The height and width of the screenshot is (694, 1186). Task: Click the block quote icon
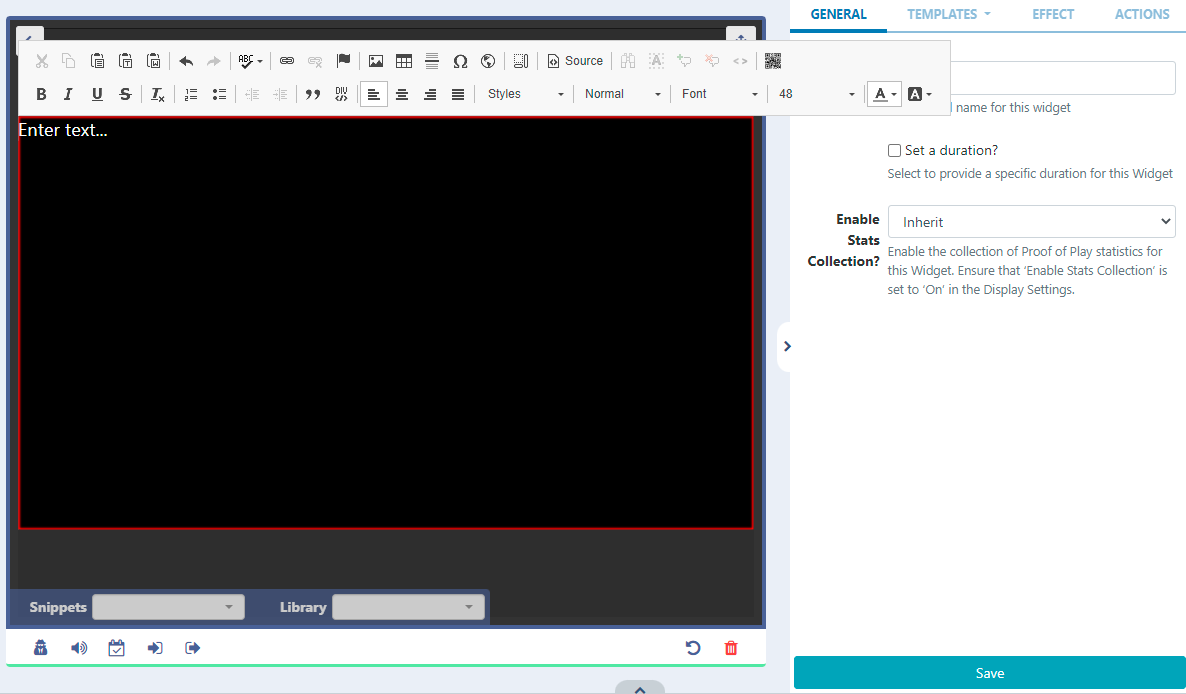[x=312, y=94]
